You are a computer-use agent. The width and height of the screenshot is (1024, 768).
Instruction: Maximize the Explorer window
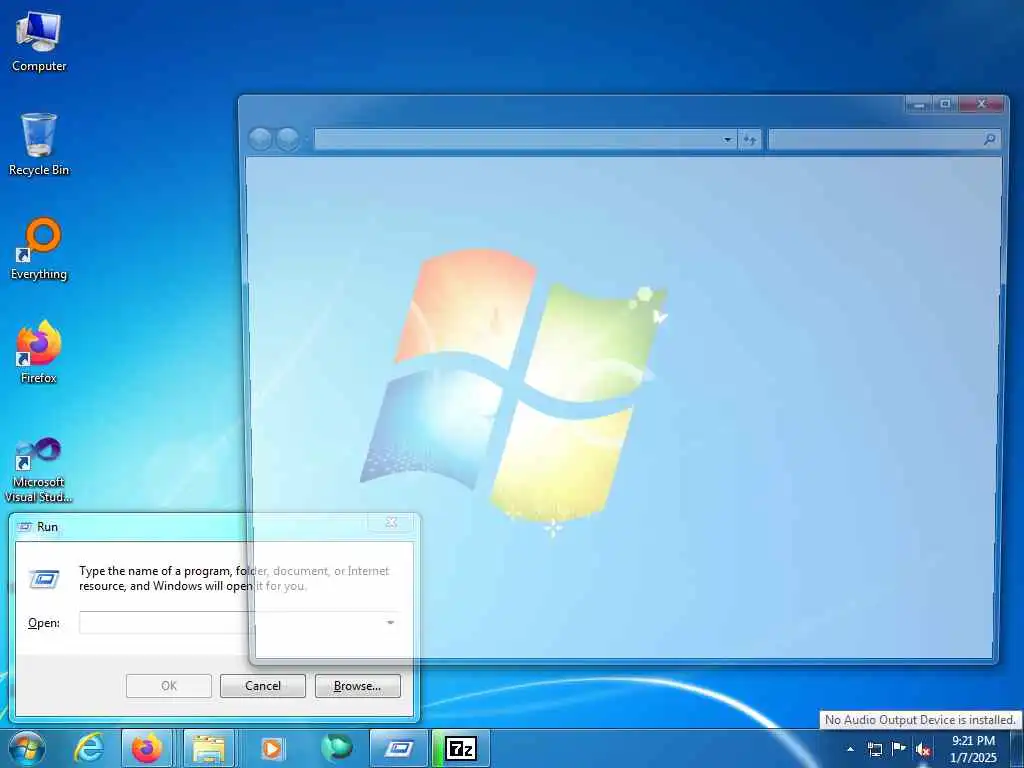(x=945, y=104)
